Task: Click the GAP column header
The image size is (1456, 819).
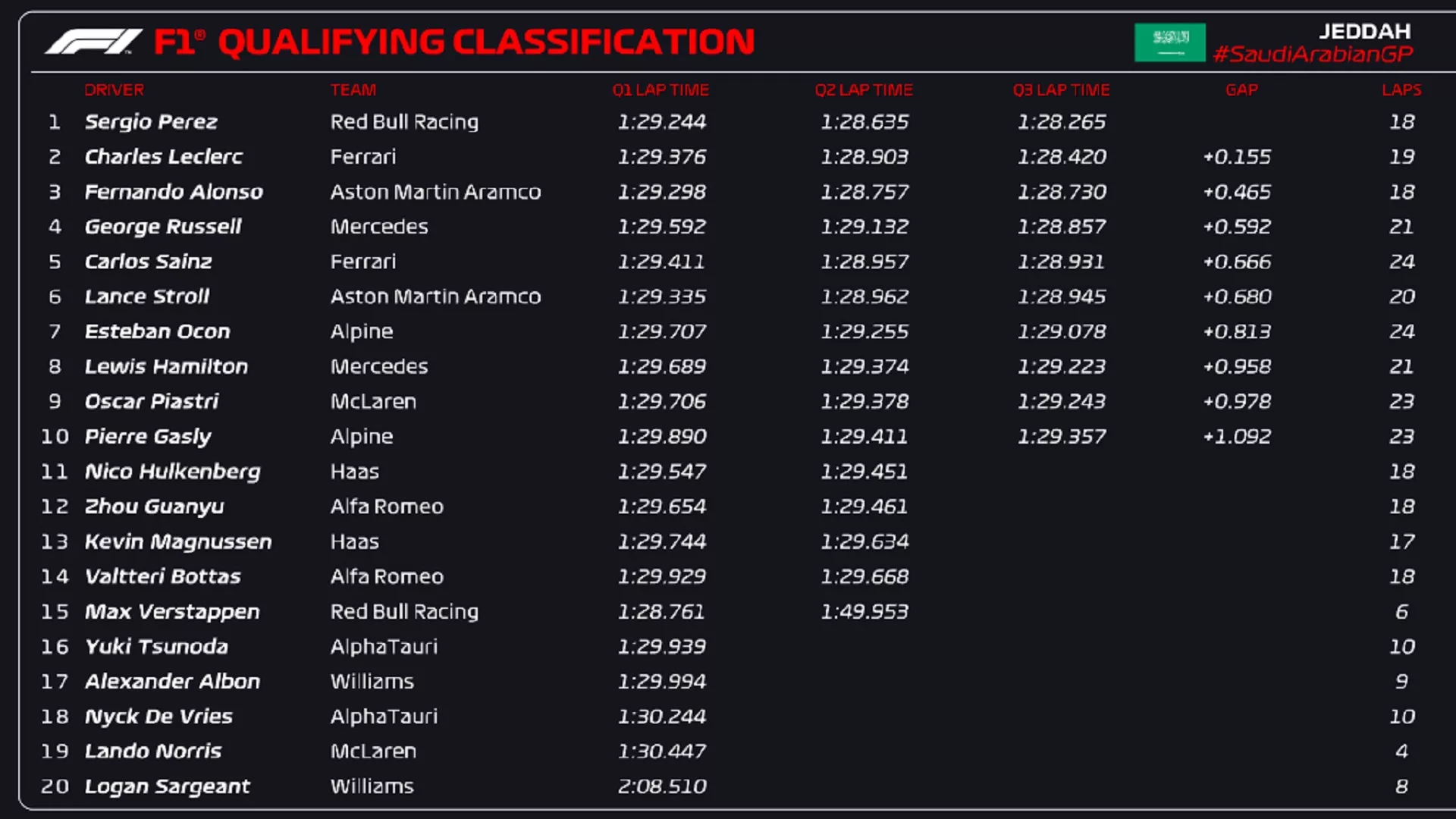Action: click(1241, 89)
